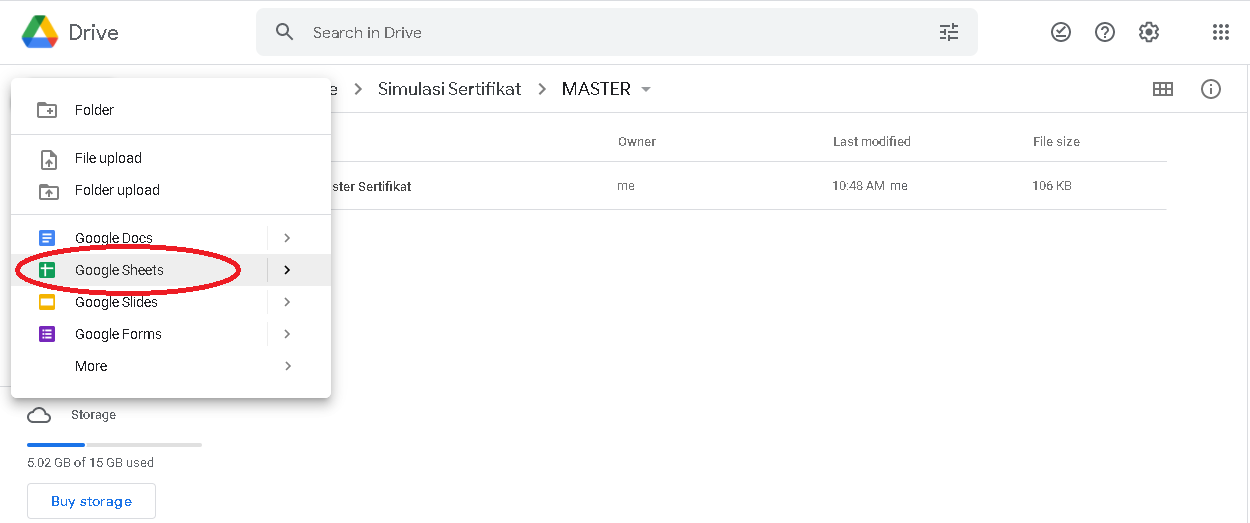The width and height of the screenshot is (1250, 523).
Task: Click the 106 KB file size
Action: [x=1052, y=186]
